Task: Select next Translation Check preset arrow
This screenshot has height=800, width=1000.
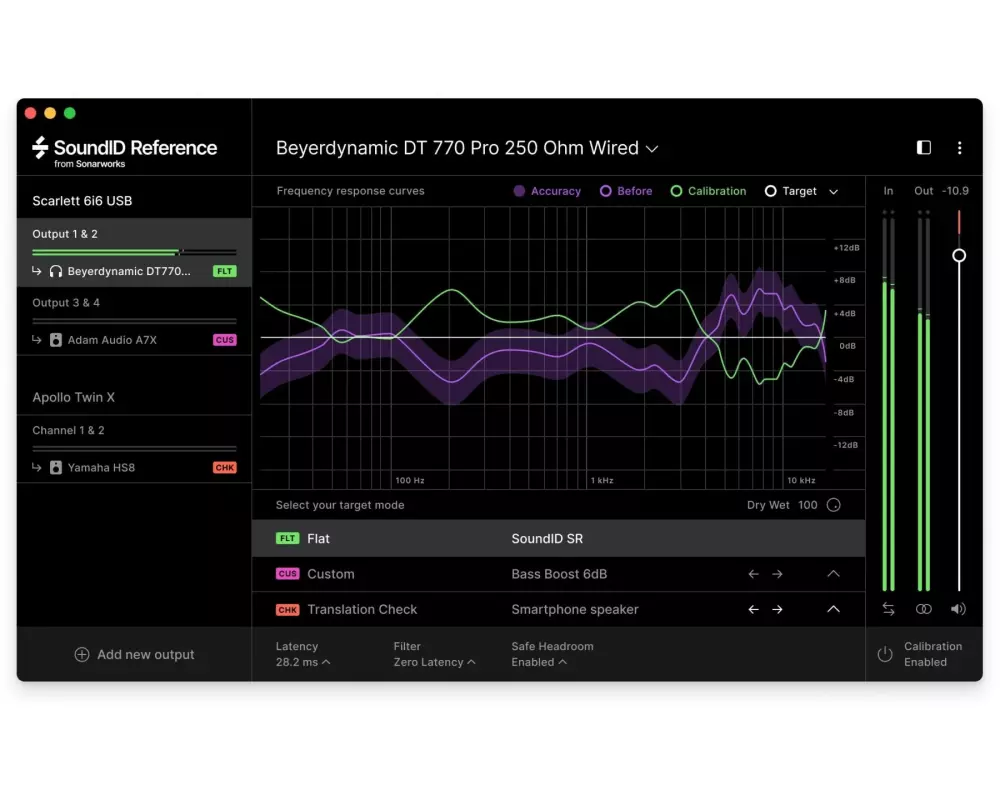Action: pos(777,610)
